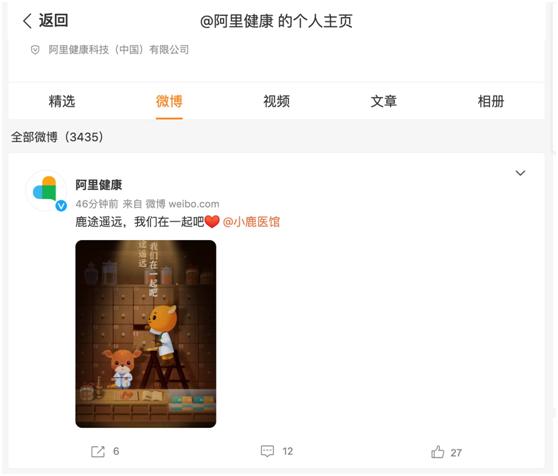Go to the 文章 tab
The image size is (558, 476).
coord(384,101)
